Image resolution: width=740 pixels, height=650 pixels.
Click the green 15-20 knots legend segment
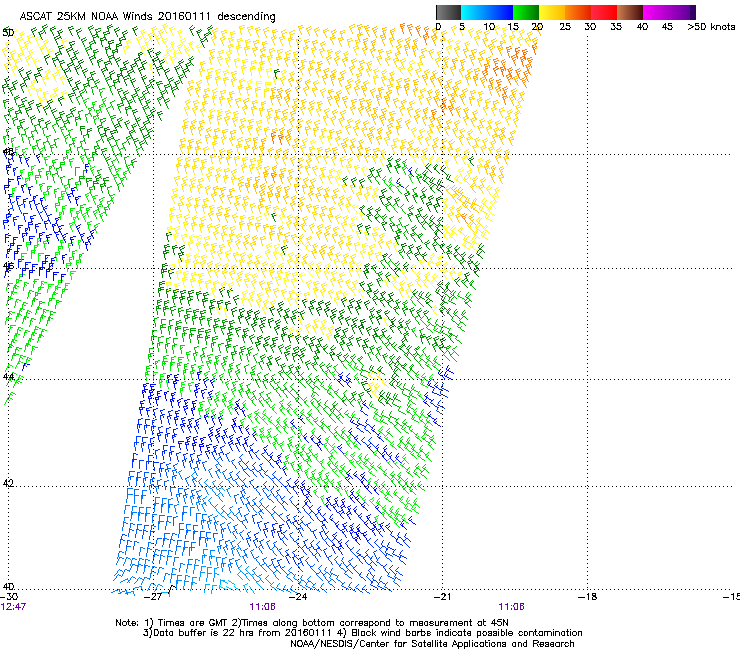526,12
